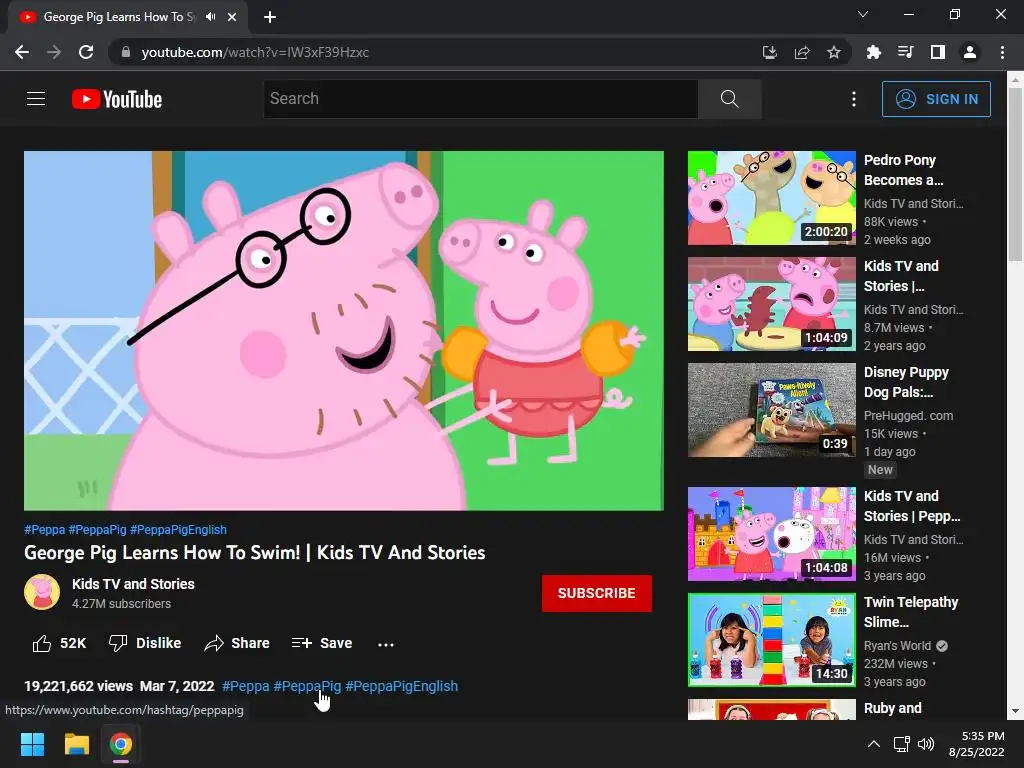Open Chrome extensions puzzle icon
The width and height of the screenshot is (1024, 768).
(873, 52)
